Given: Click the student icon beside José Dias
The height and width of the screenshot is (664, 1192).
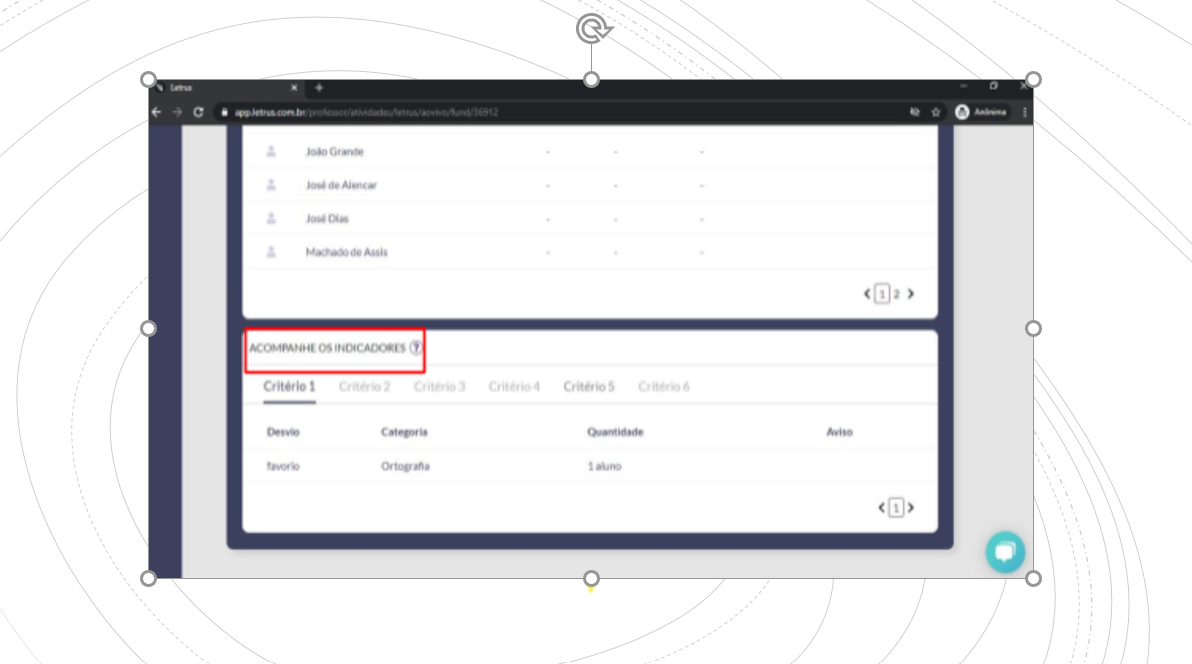Looking at the screenshot, I should [x=271, y=218].
